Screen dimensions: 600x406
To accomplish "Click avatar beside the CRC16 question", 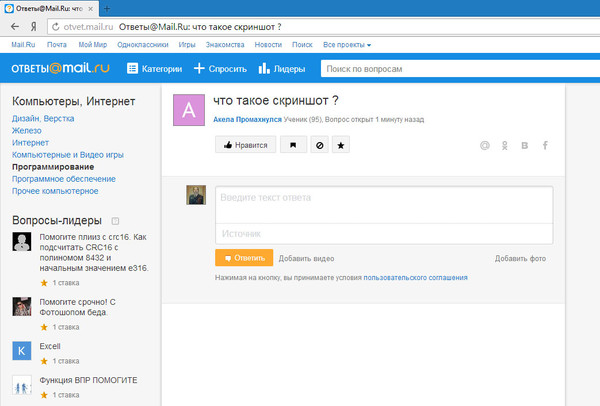I will [x=22, y=241].
